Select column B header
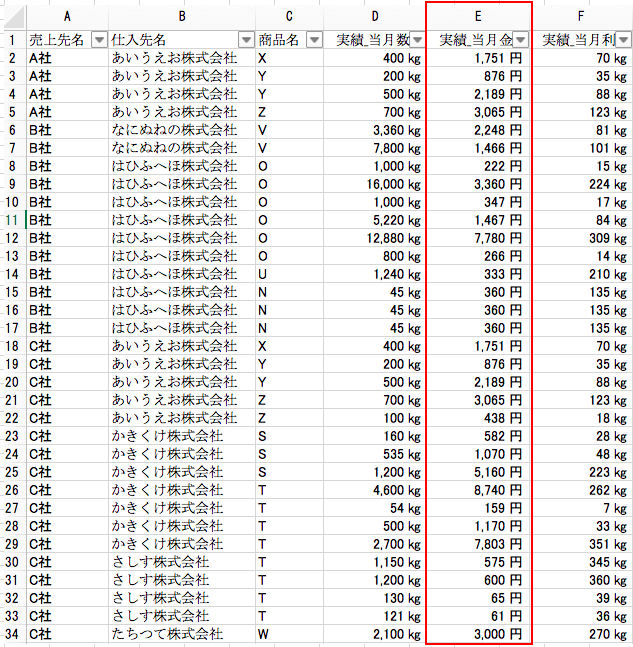The image size is (633, 647). click(x=182, y=17)
